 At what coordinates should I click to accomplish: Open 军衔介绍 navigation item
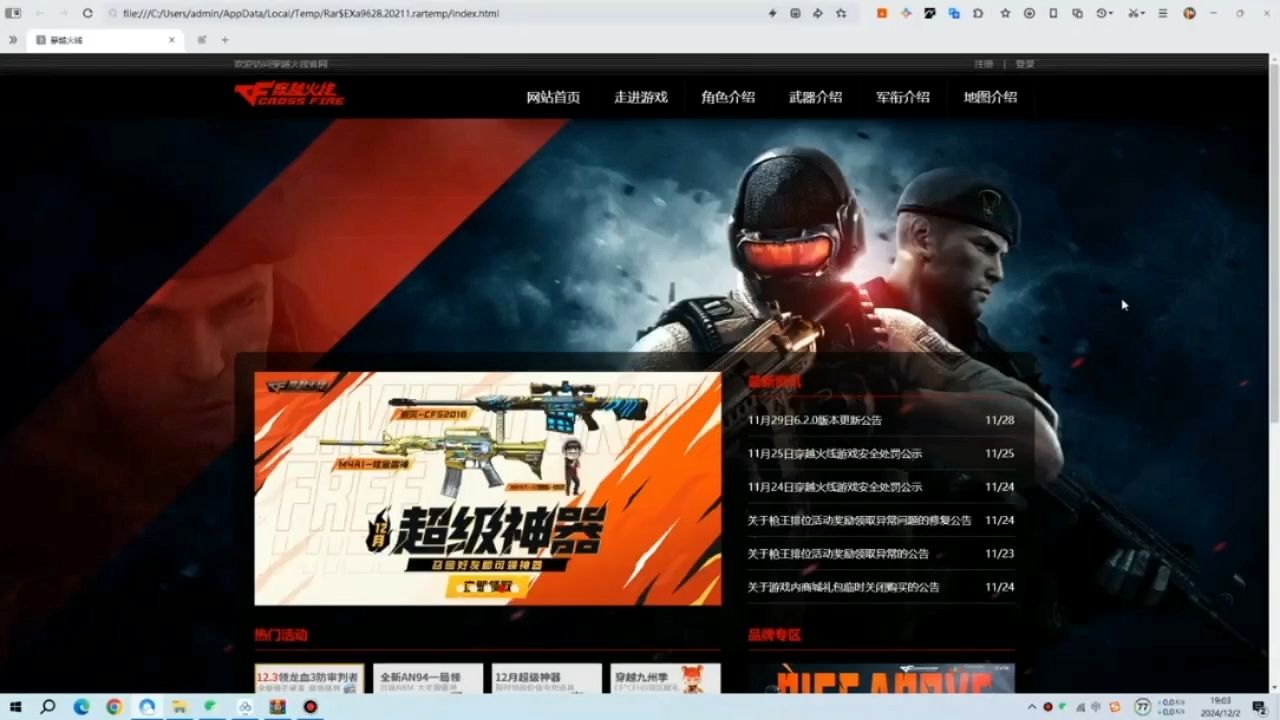click(x=903, y=97)
